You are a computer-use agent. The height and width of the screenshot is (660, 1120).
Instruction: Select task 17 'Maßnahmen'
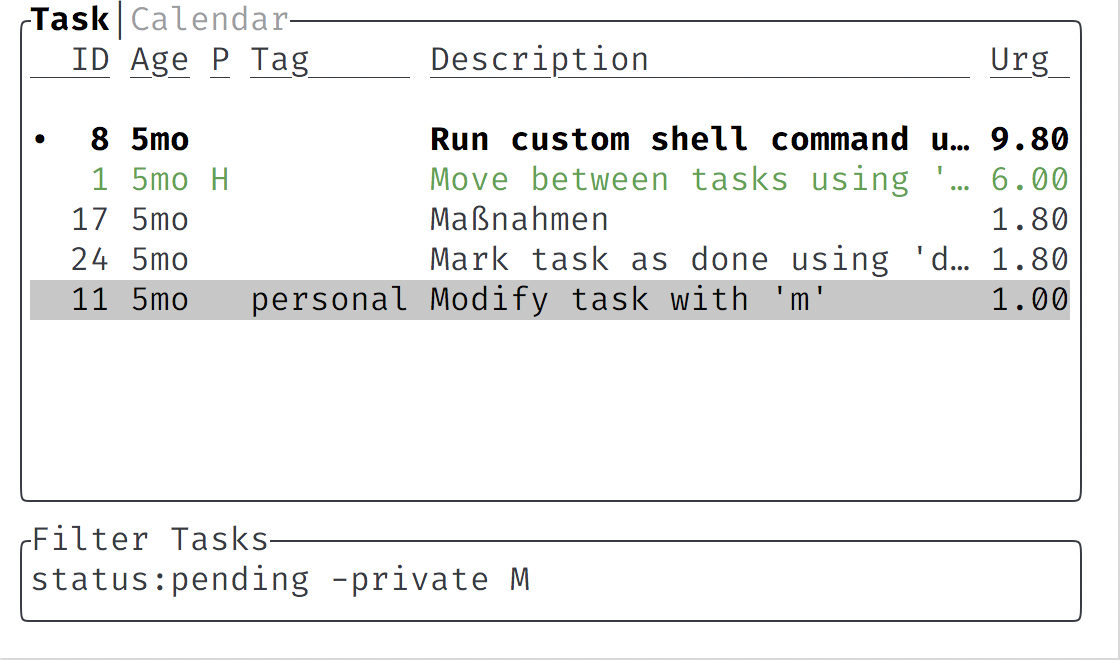coord(519,219)
